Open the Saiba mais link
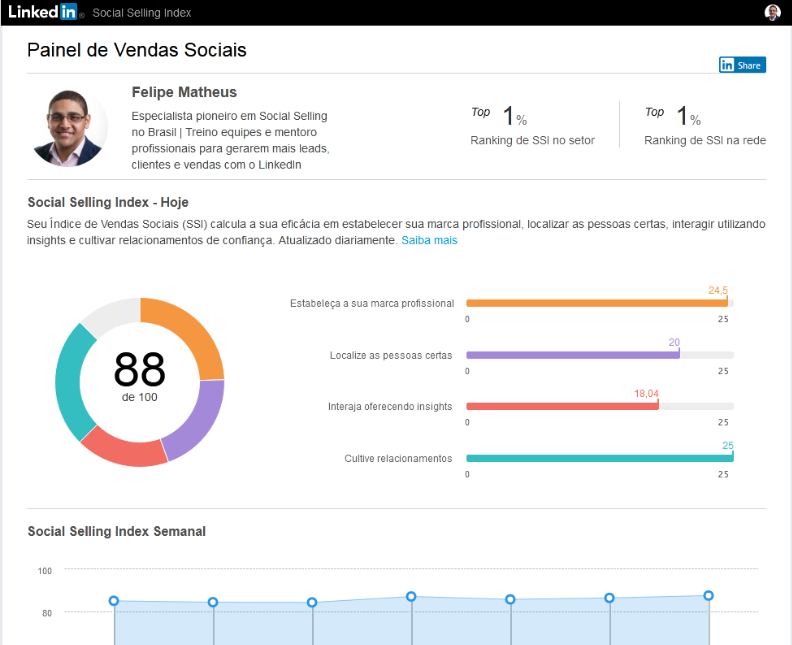The width and height of the screenshot is (792, 645). coord(429,240)
